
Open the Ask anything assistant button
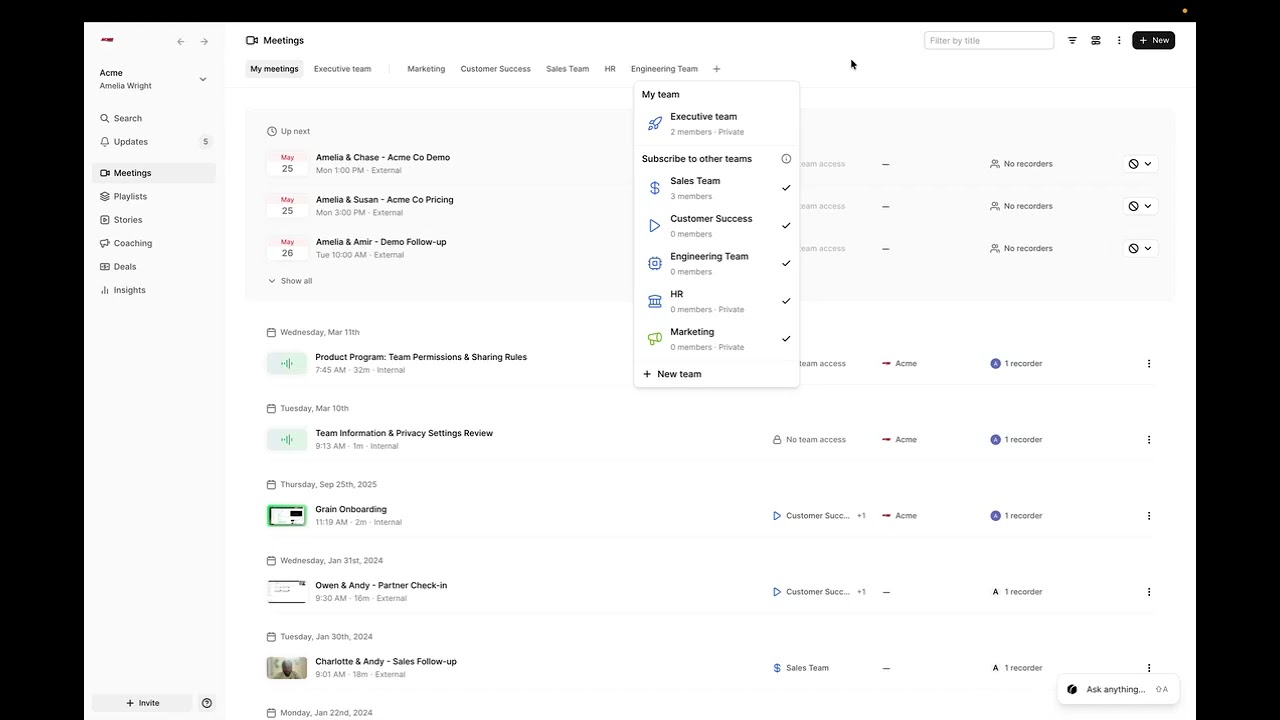pos(1118,689)
